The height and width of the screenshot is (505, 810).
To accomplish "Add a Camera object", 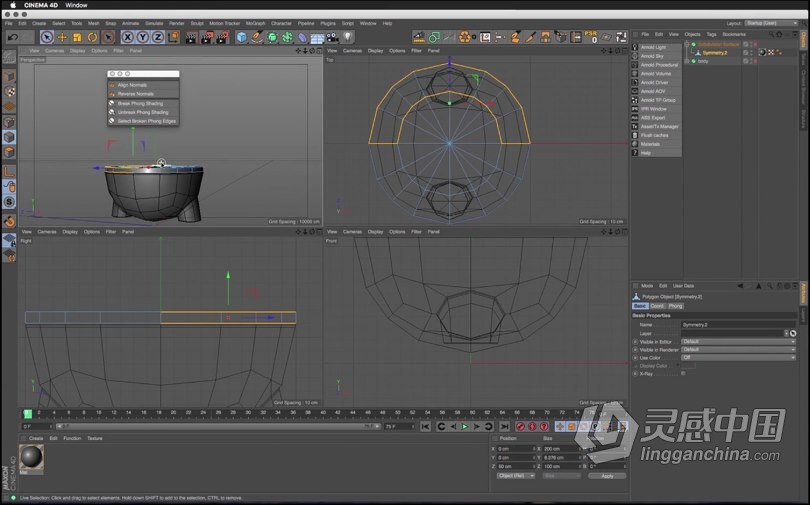I will 332,37.
